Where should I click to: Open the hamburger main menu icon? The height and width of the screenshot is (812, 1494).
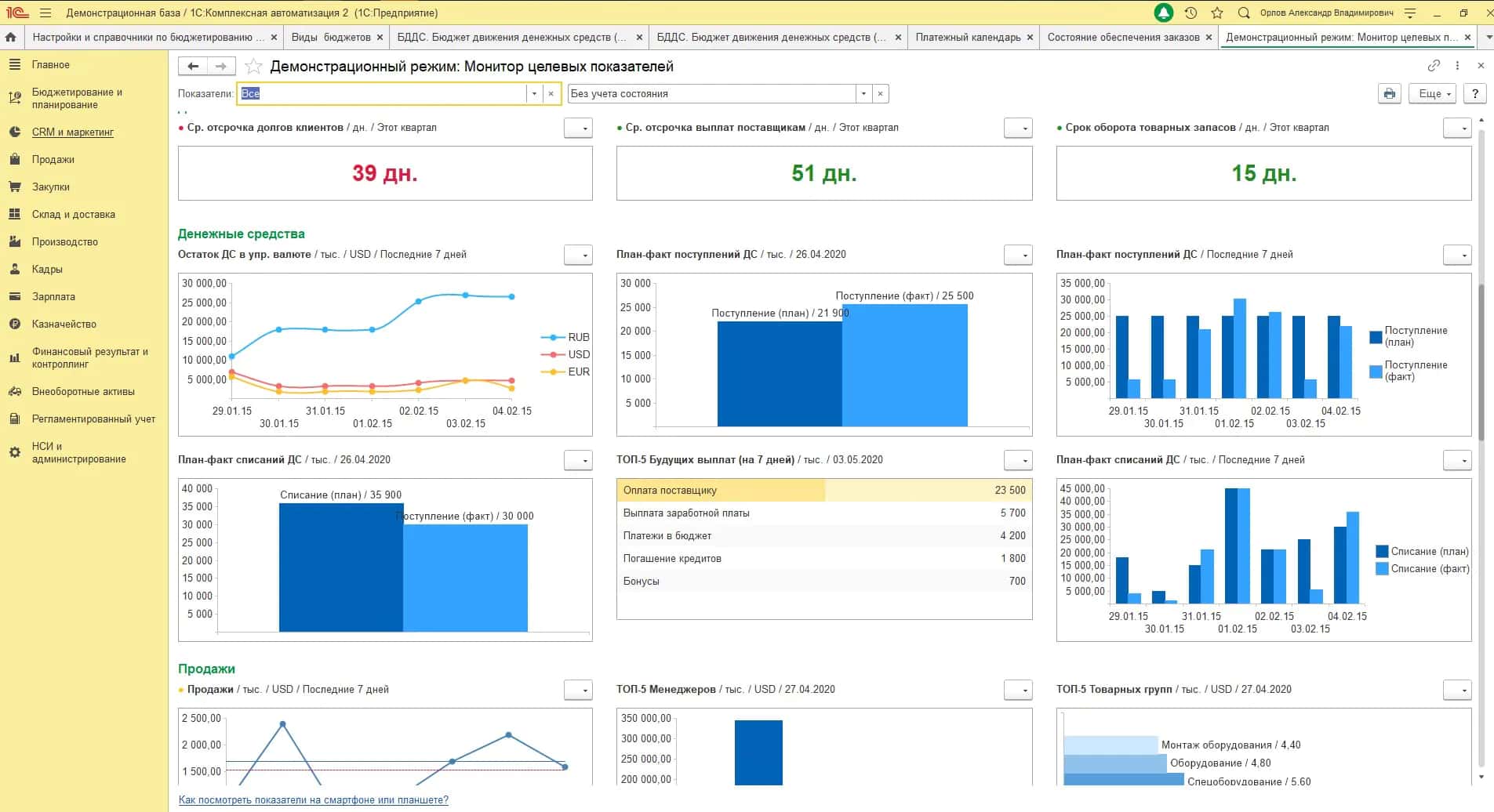pos(45,13)
